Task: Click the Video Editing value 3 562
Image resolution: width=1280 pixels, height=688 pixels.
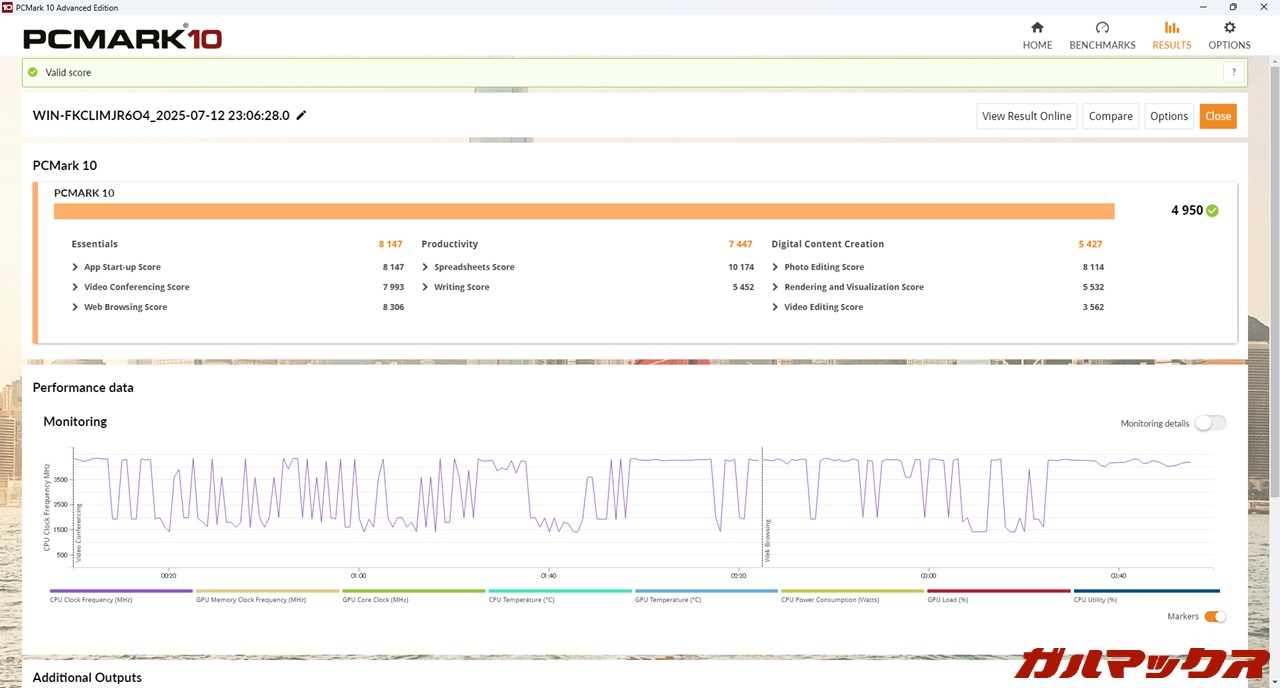Action: [x=1093, y=307]
